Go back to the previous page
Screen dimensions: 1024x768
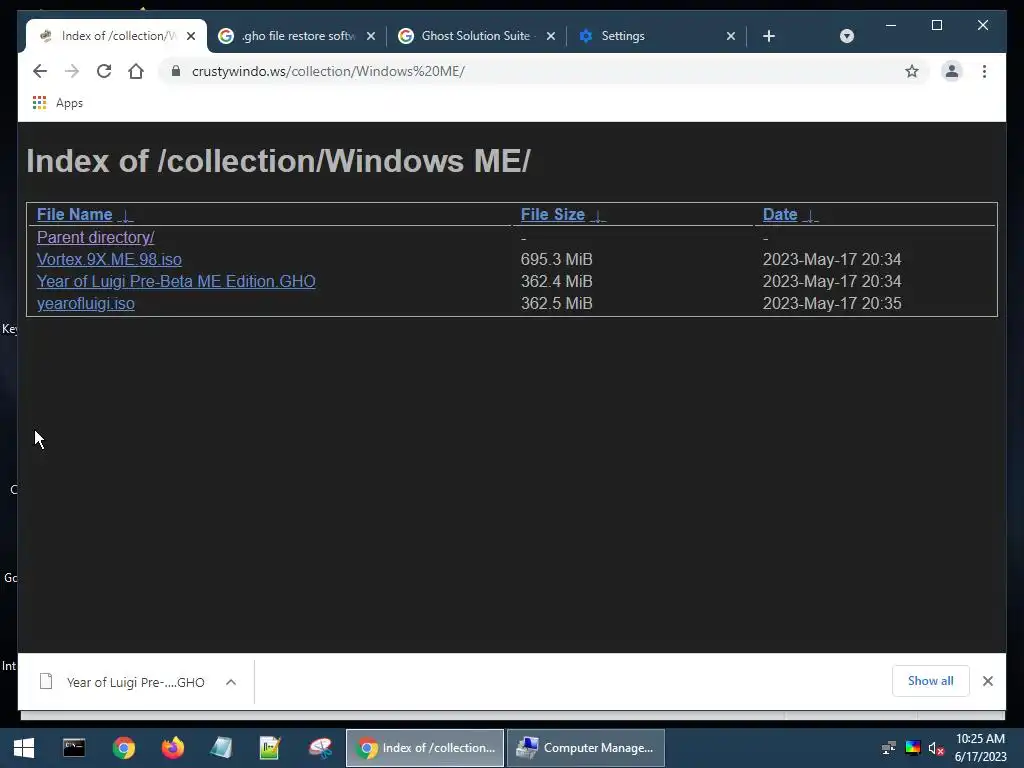click(40, 71)
